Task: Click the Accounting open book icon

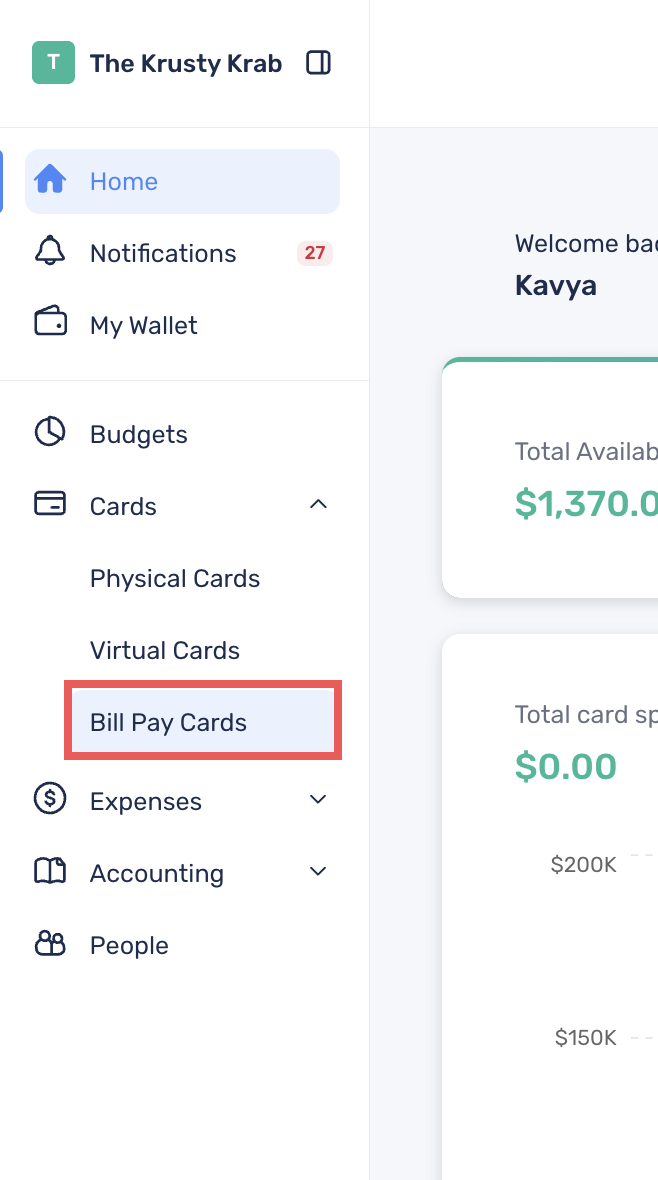Action: coord(50,871)
